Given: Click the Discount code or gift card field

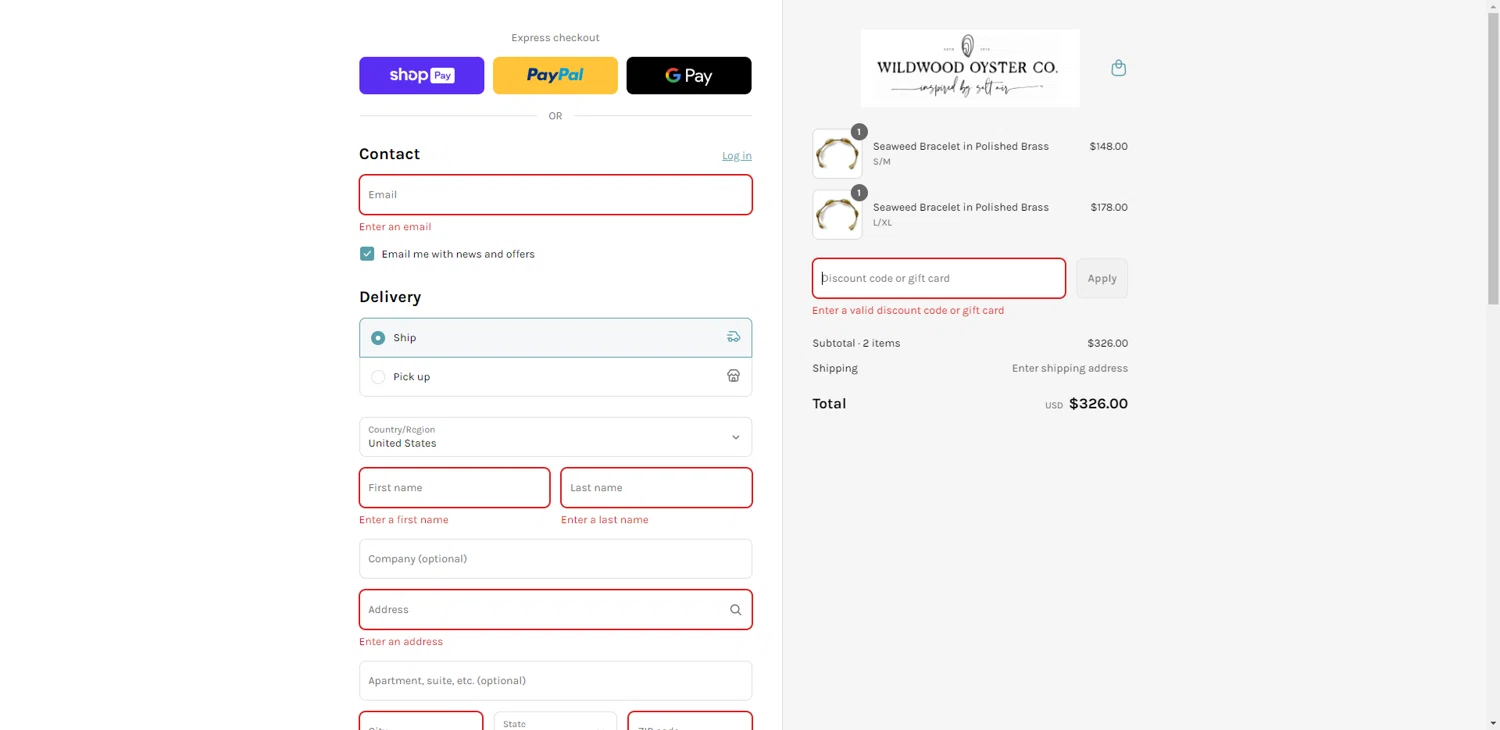Looking at the screenshot, I should tap(938, 279).
